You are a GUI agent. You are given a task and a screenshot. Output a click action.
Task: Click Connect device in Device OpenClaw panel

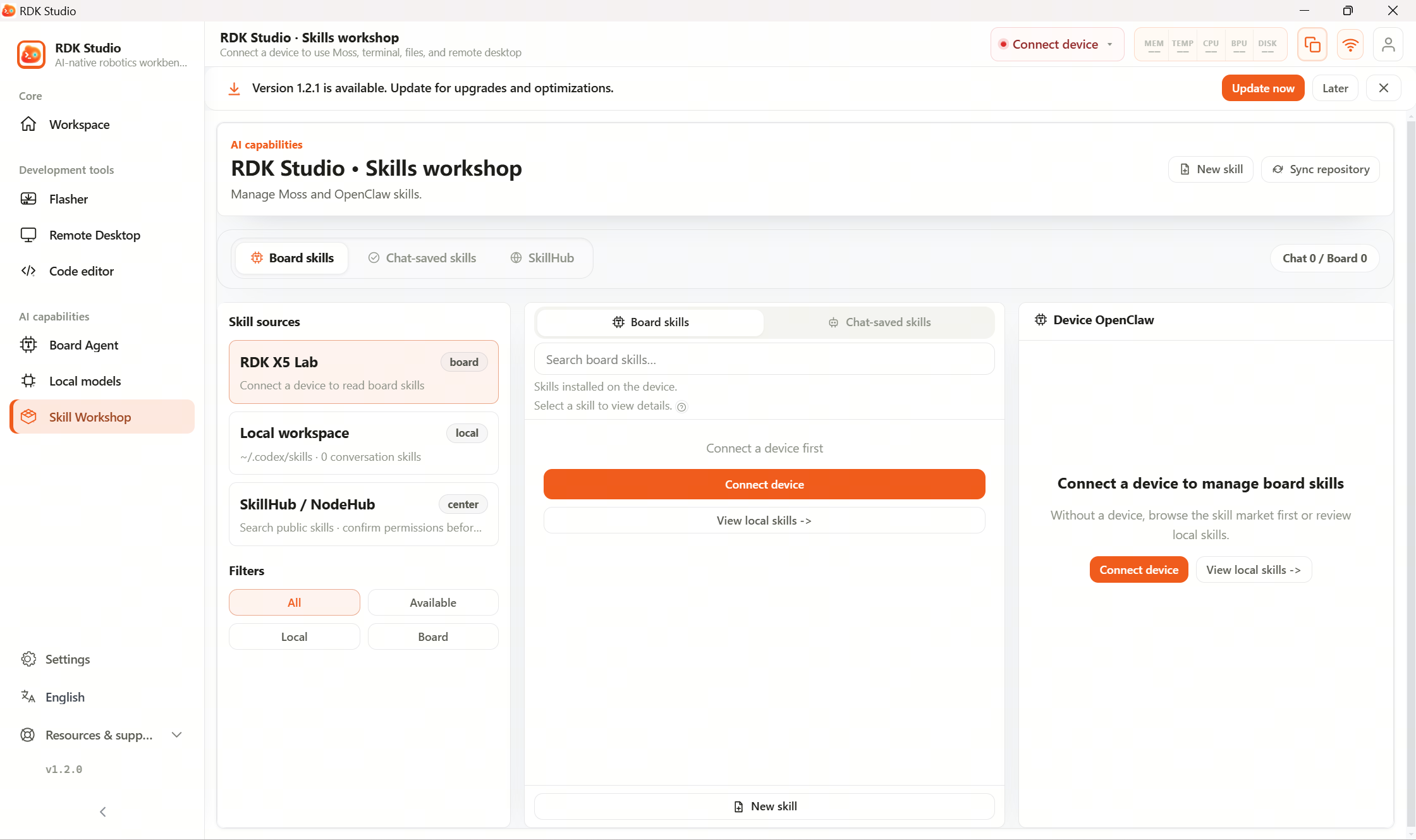tap(1138, 569)
